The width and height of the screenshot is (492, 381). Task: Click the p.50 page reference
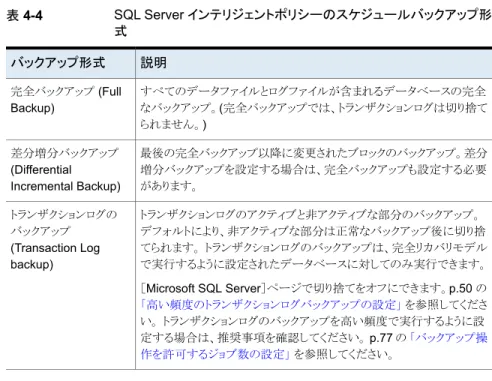(x=461, y=288)
